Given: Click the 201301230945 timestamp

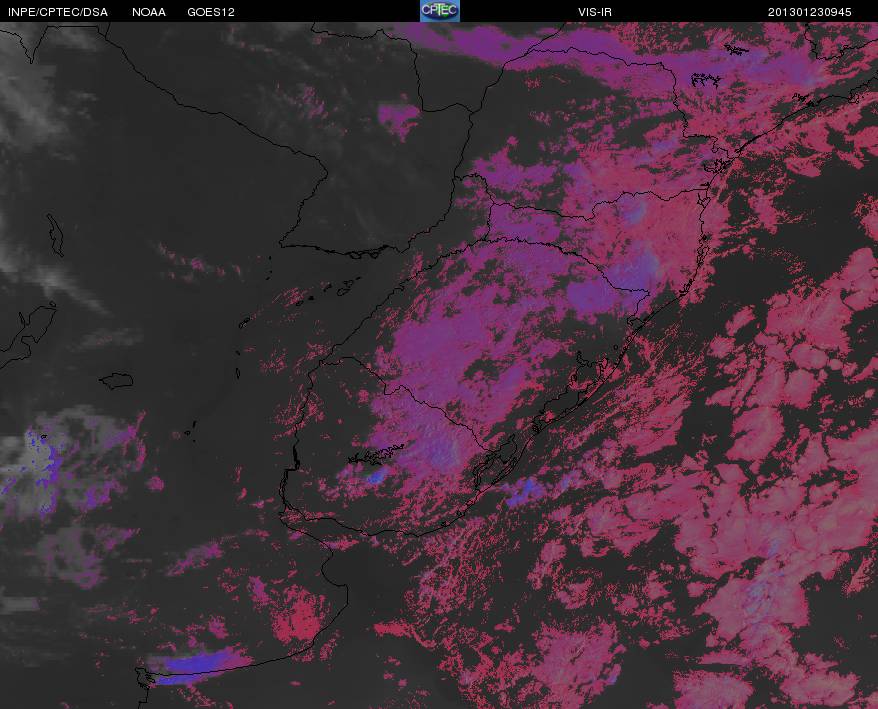Looking at the screenshot, I should [810, 12].
